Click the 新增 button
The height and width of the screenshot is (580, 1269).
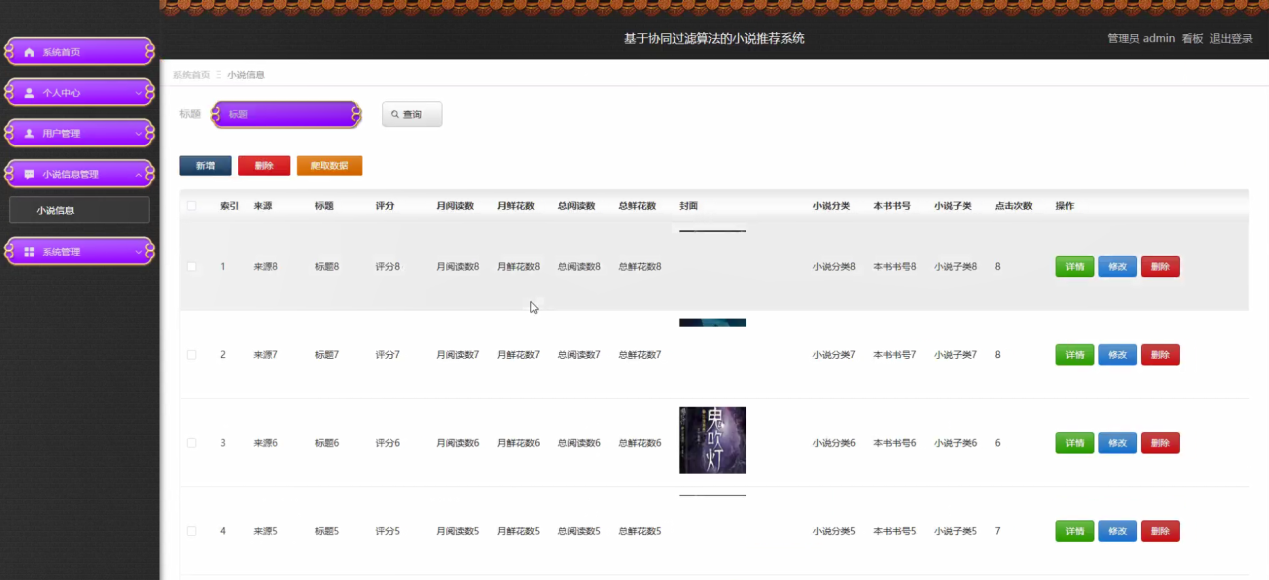tap(204, 165)
